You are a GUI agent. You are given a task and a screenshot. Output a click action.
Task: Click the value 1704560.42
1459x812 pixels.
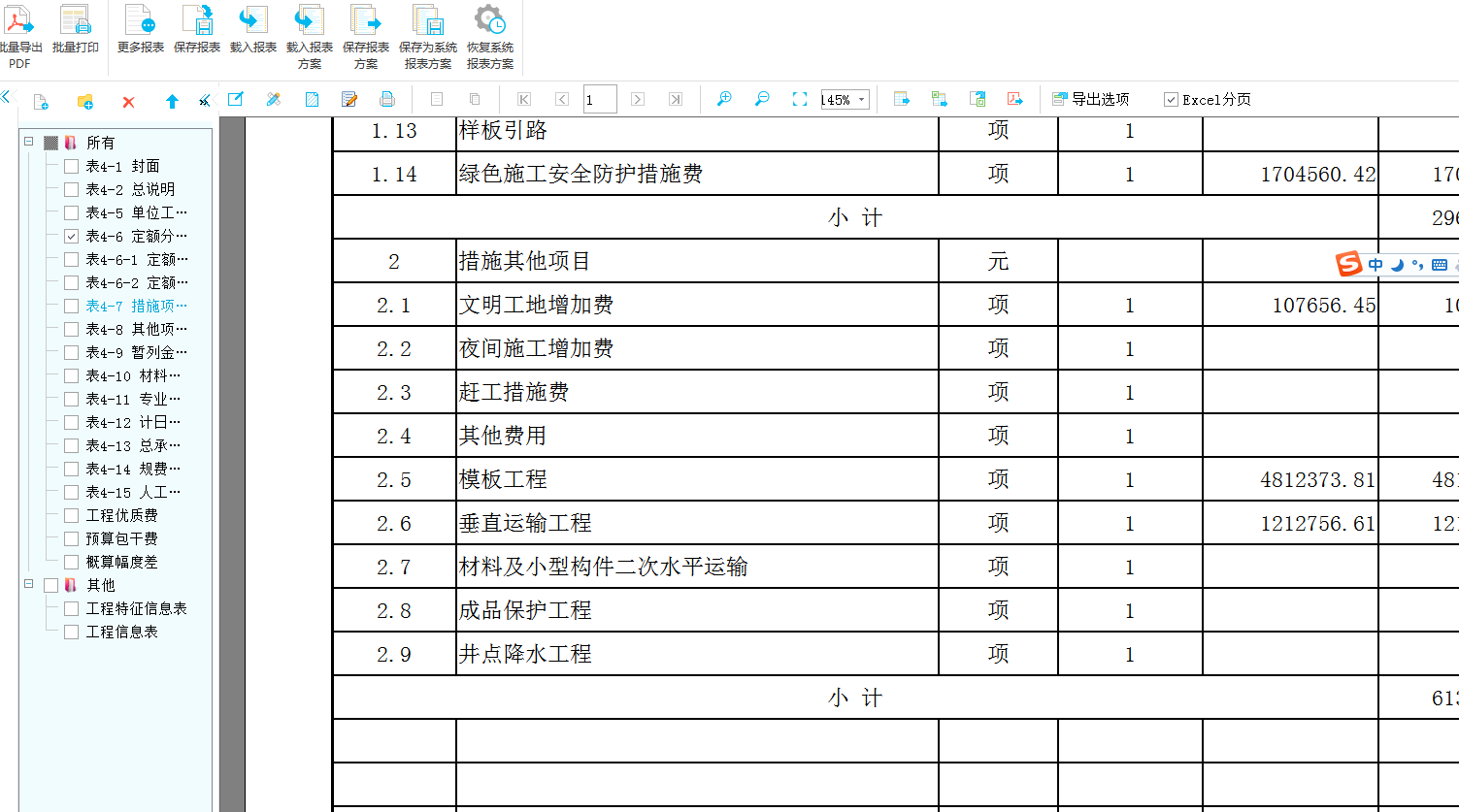pyautogui.click(x=1318, y=175)
